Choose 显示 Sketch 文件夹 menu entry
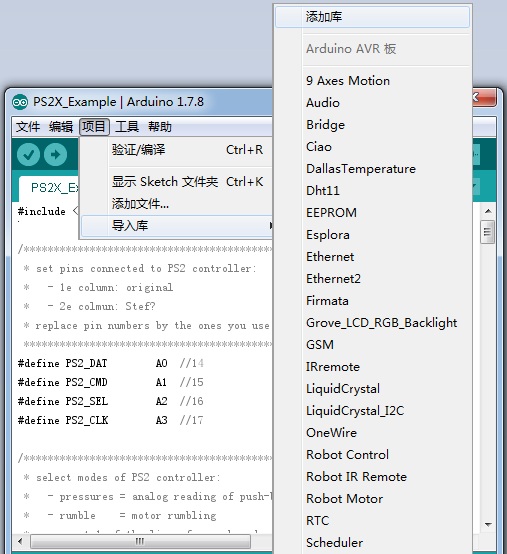The height and width of the screenshot is (554, 507). tap(177, 182)
